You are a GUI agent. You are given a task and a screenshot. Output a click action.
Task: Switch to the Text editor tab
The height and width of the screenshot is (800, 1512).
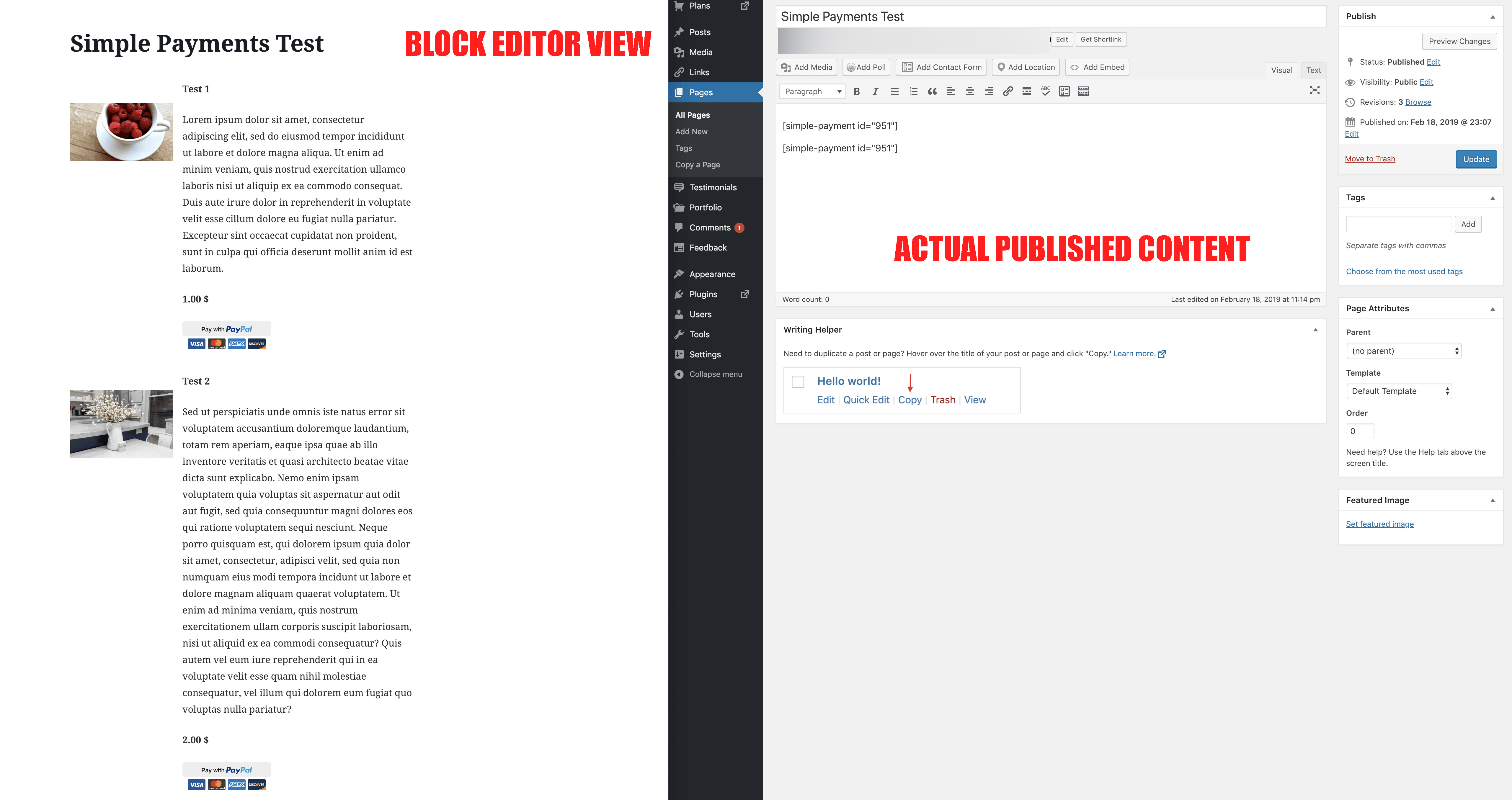point(1313,71)
